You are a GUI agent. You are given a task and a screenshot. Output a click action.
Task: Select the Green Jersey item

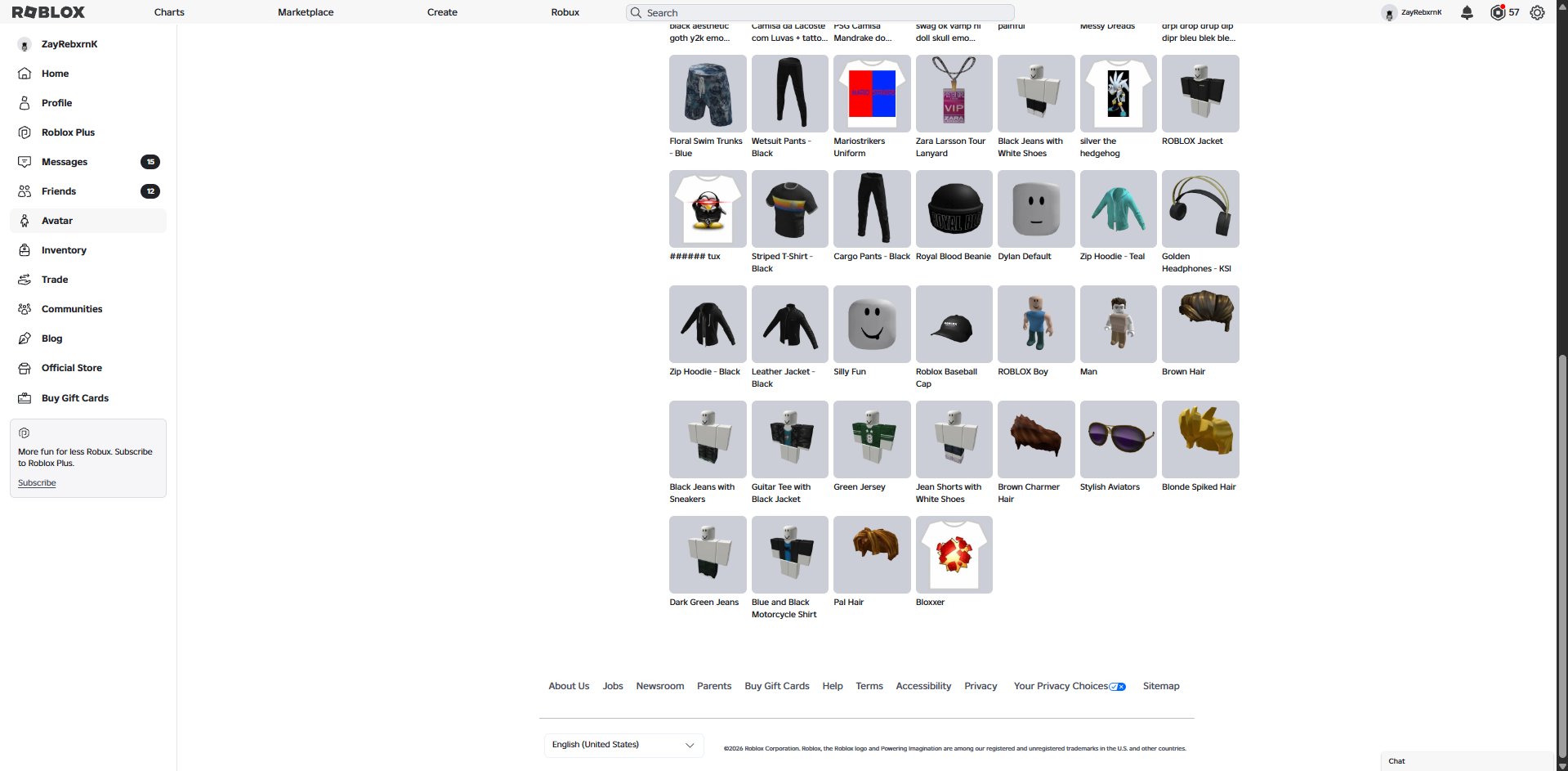[872, 439]
